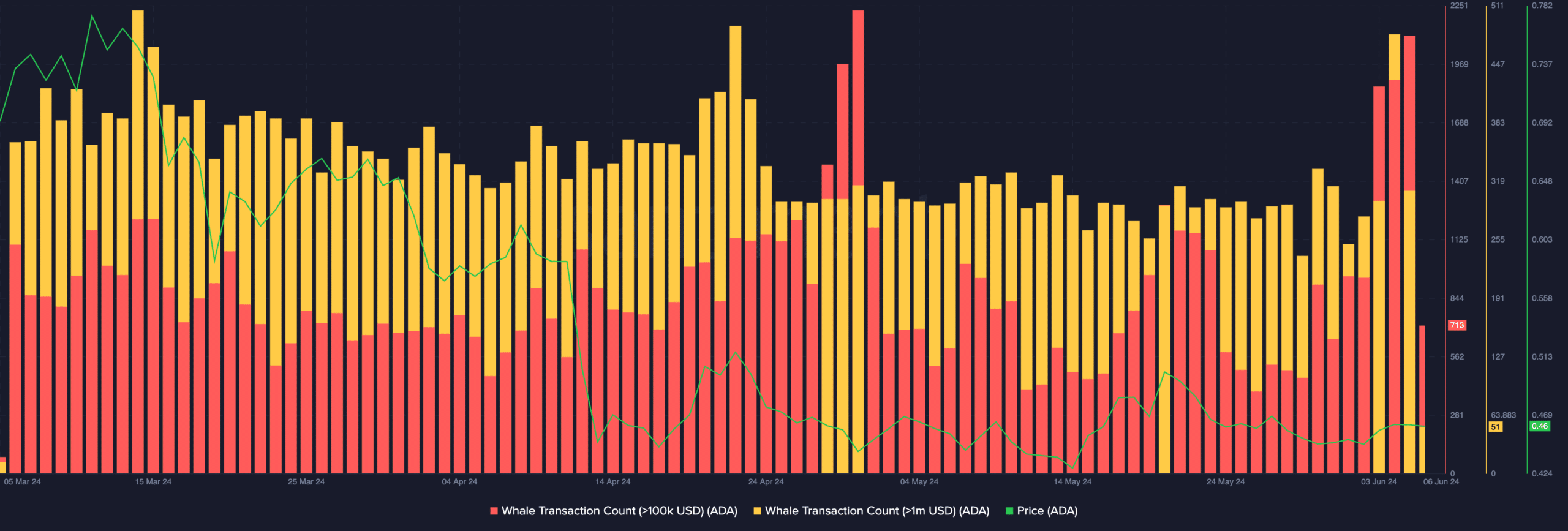Click the 281 axis tick label
The width and height of the screenshot is (1568, 531).
(1457, 416)
